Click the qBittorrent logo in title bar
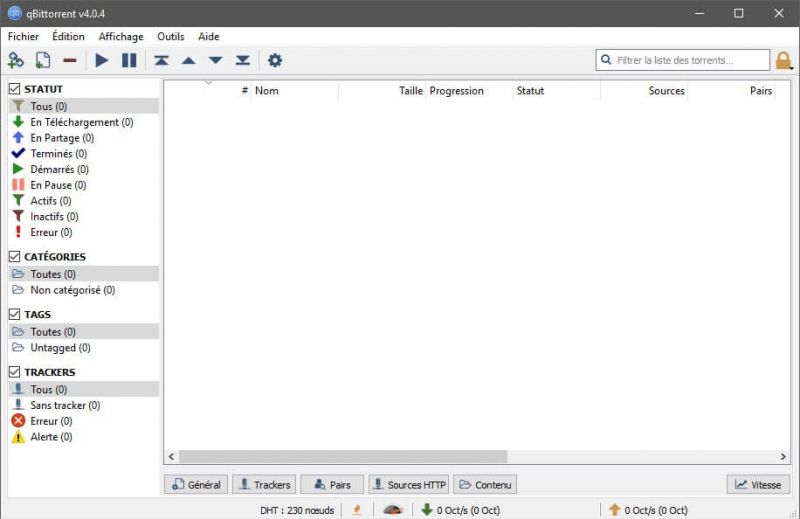Viewport: 800px width, 519px height. coord(15,13)
